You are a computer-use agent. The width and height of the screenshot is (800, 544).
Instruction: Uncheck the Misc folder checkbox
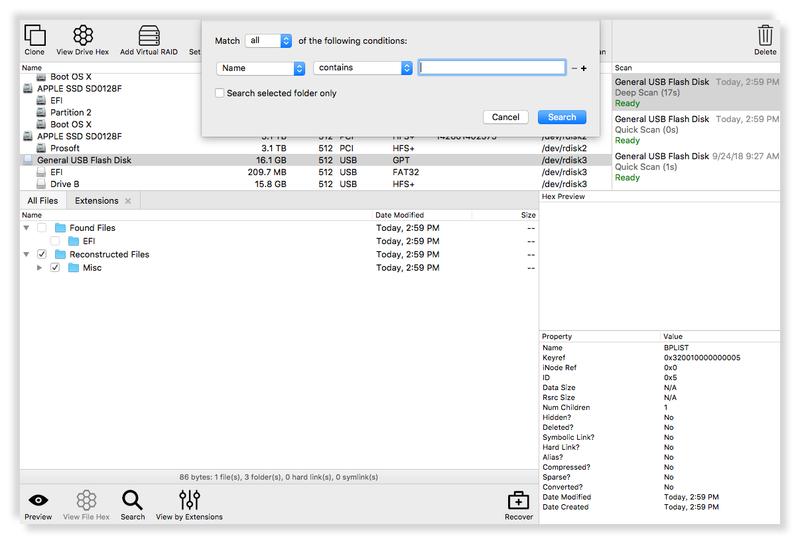pyautogui.click(x=55, y=268)
